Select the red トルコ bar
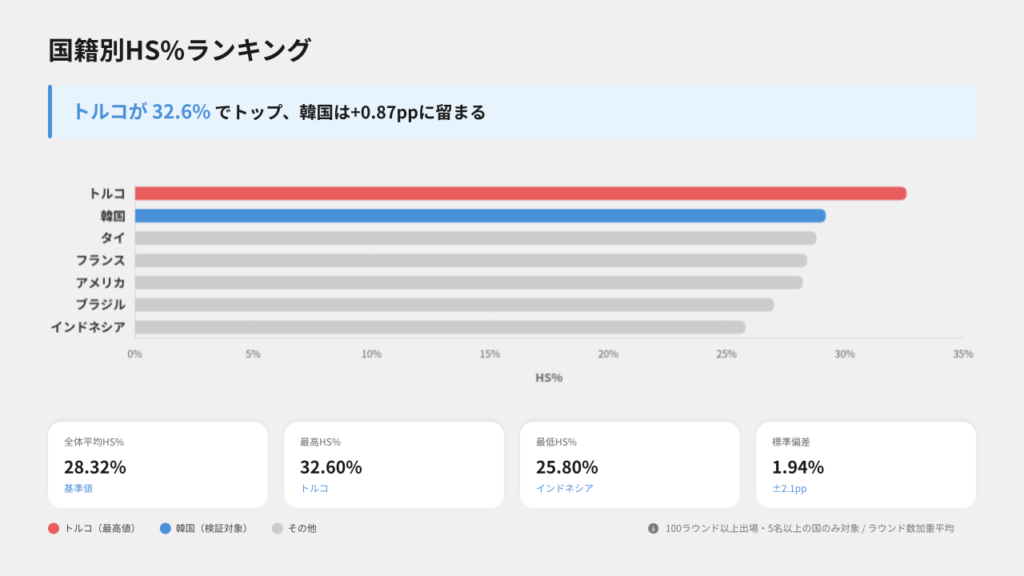The width and height of the screenshot is (1024, 576). (520, 193)
